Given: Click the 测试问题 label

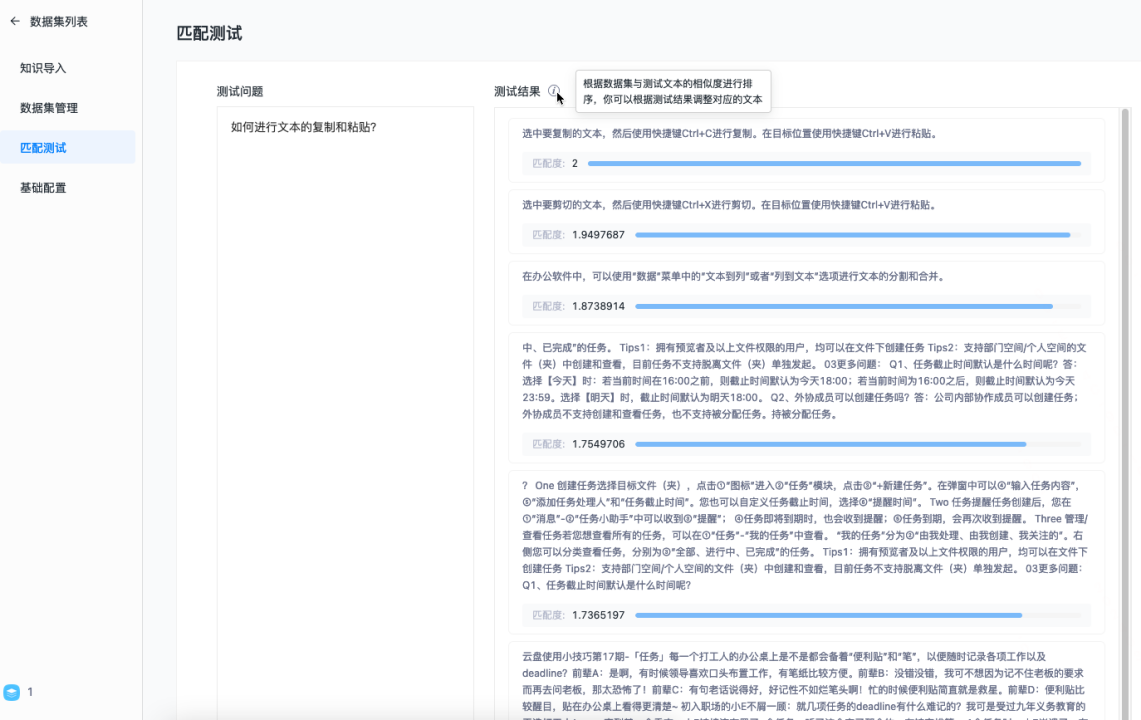Looking at the screenshot, I should coord(240,92).
